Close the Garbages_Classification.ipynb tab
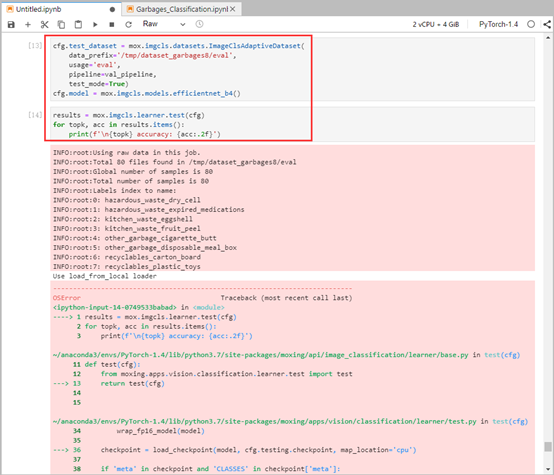The width and height of the screenshot is (554, 475). (232, 9)
